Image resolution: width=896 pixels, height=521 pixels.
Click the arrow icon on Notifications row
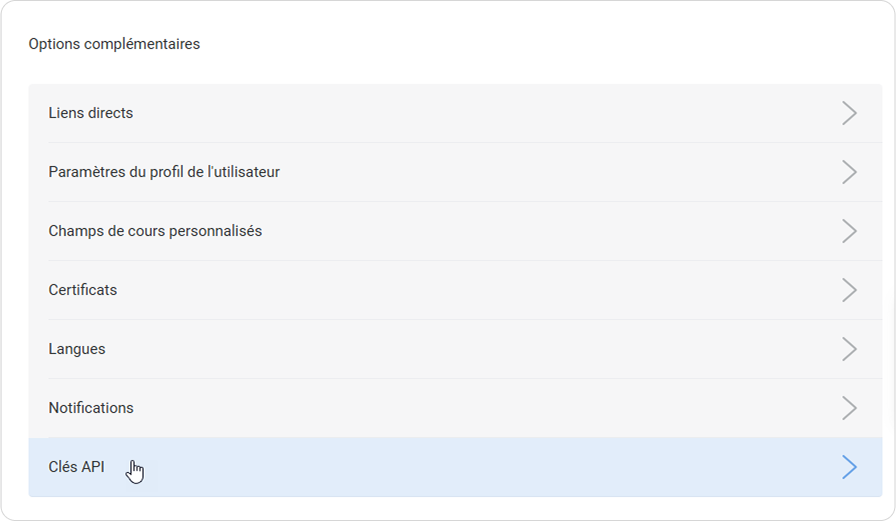point(849,408)
